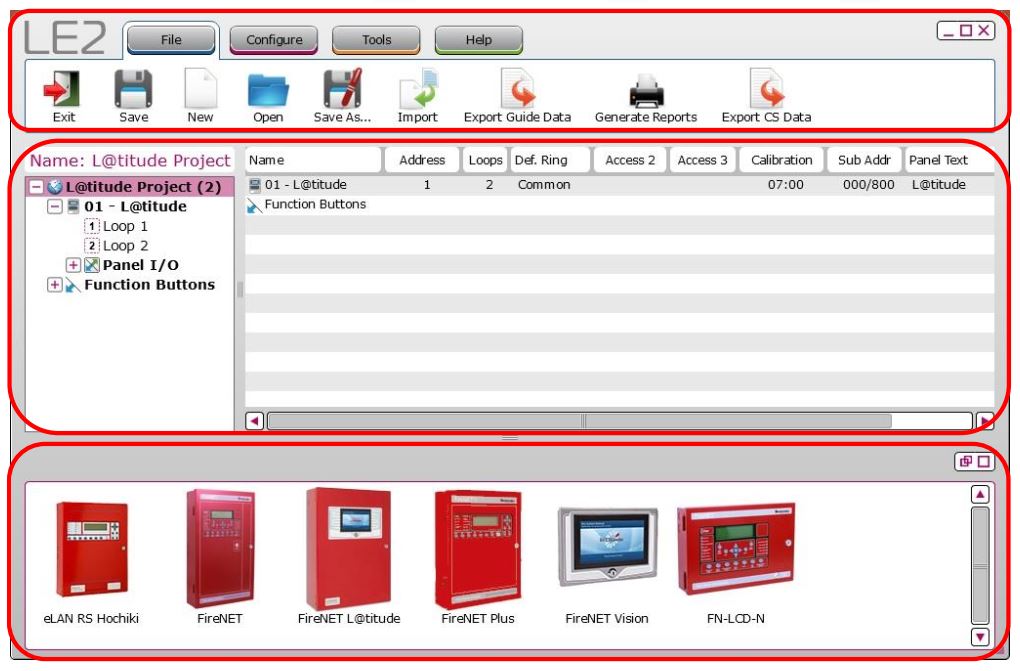Click the panel gallery scroll up arrow
The width and height of the screenshot is (1020, 671).
point(980,495)
